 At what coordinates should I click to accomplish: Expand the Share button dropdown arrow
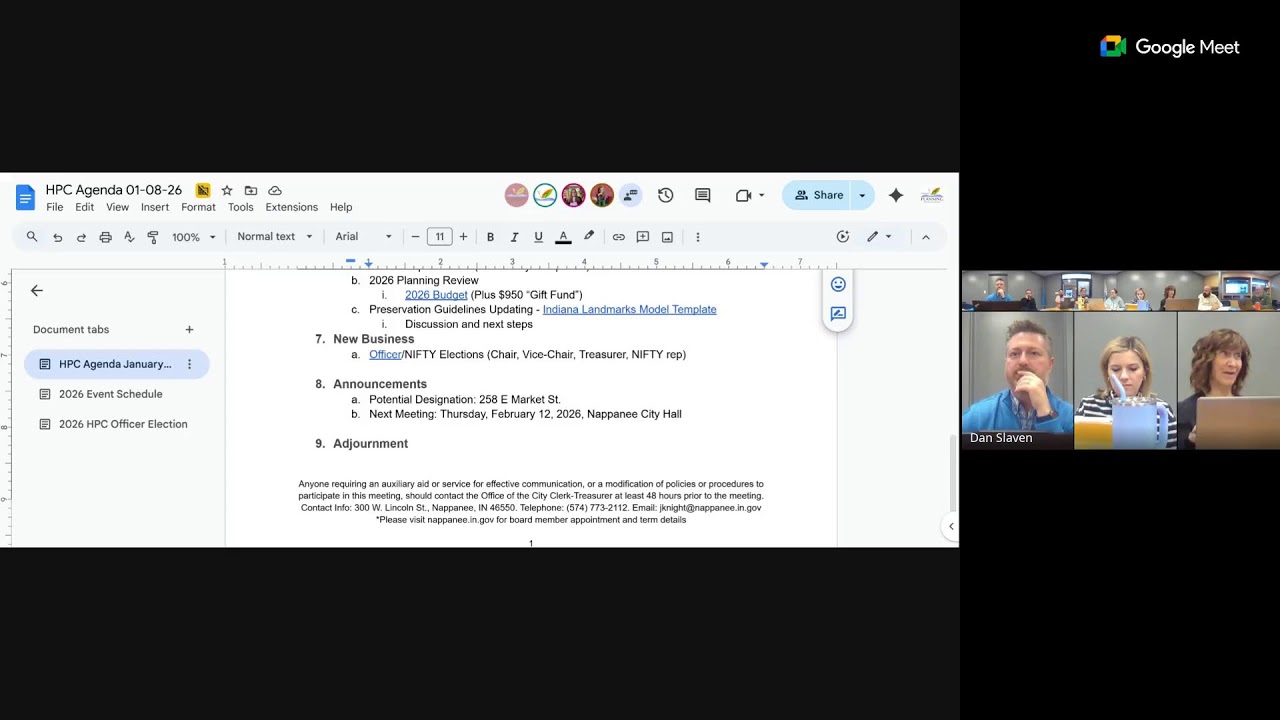(x=862, y=195)
